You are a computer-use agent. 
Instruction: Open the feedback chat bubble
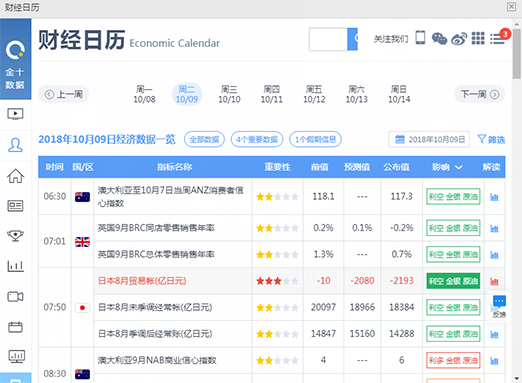click(499, 306)
